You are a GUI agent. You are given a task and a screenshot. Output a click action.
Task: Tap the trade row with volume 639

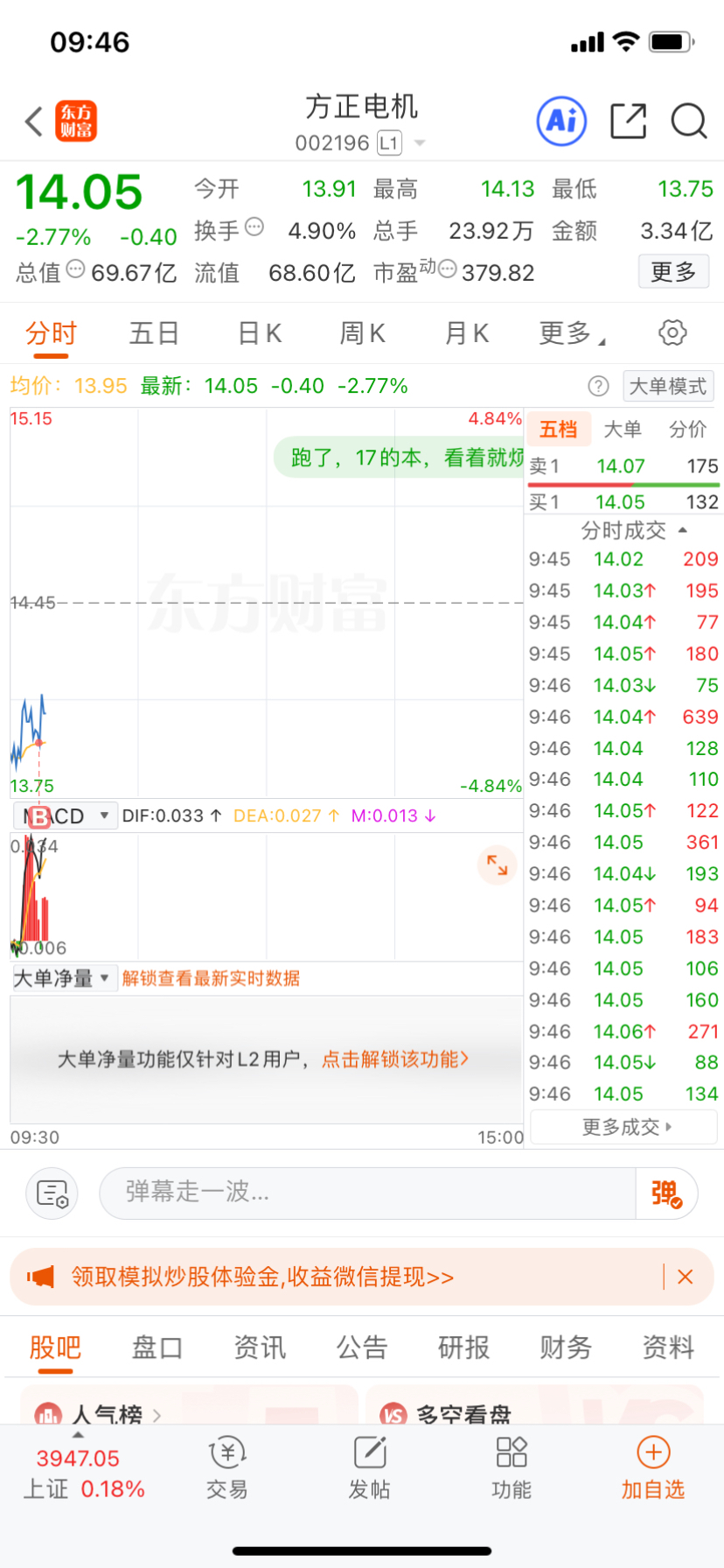(x=623, y=717)
